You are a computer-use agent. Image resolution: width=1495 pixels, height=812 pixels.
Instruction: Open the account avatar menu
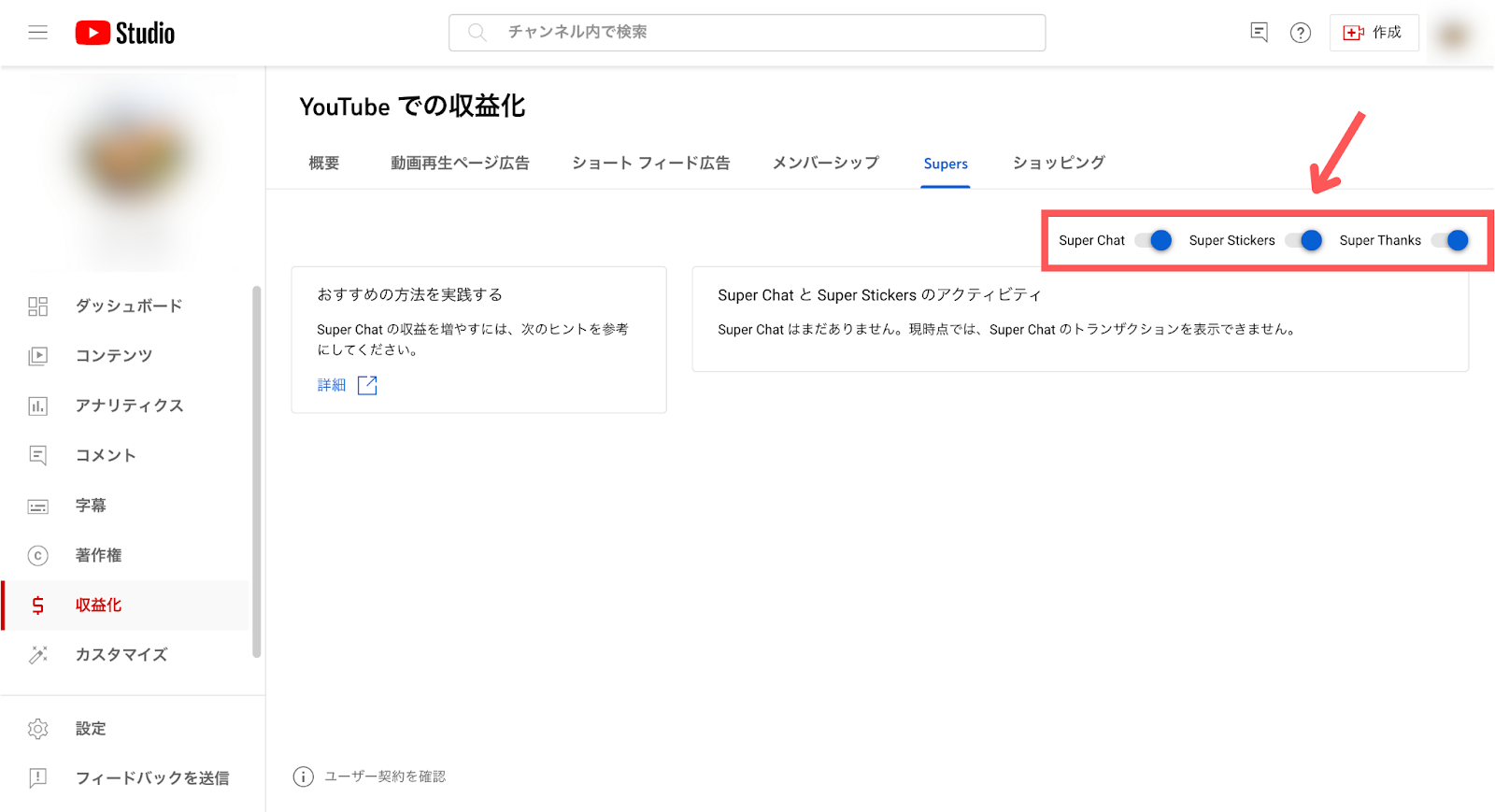(x=1453, y=35)
